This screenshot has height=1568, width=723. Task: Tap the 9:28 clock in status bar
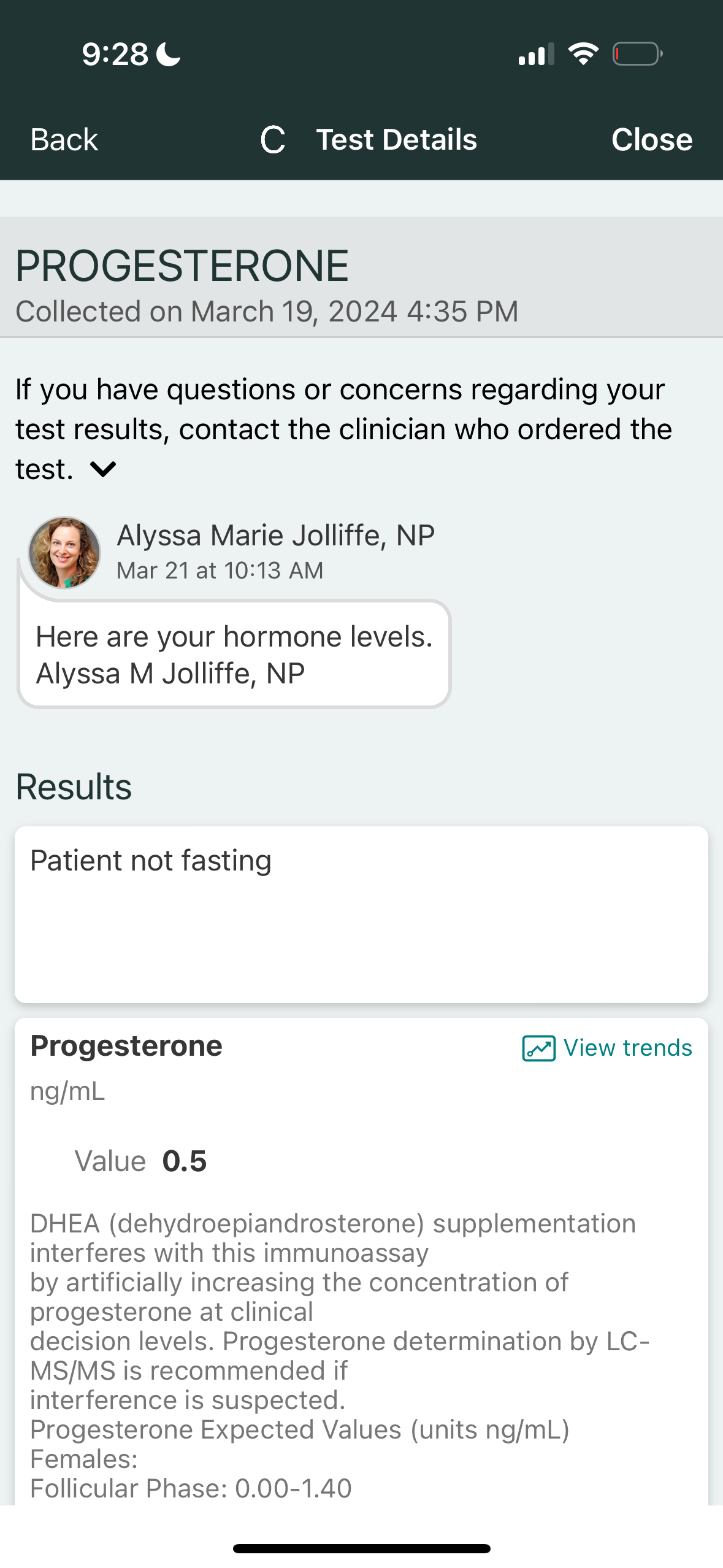tap(115, 54)
